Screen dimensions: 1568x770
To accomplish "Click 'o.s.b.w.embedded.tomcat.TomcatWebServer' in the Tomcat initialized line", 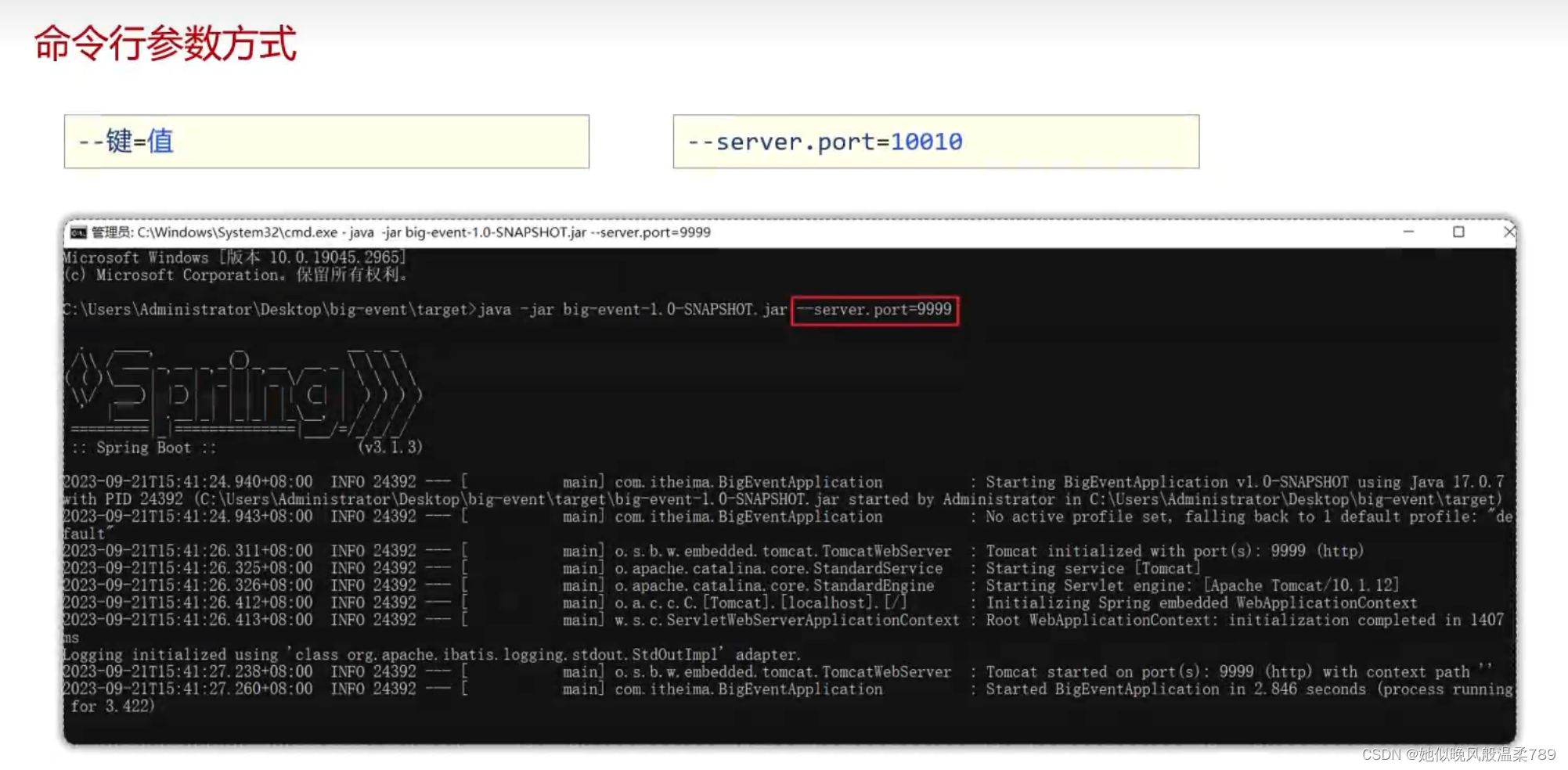I will (783, 551).
